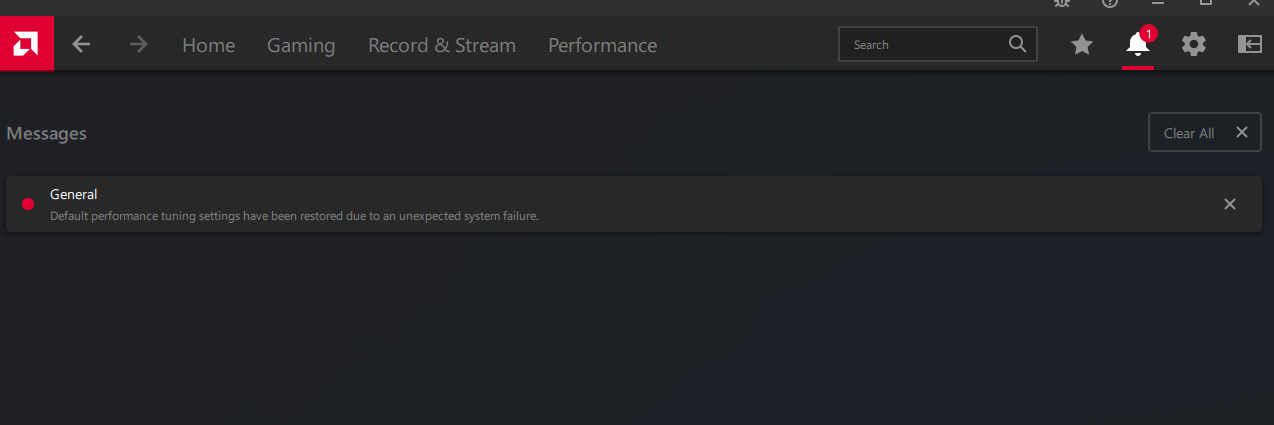The width and height of the screenshot is (1274, 425).
Task: Toggle the sidebar panel icon
Action: point(1250,45)
